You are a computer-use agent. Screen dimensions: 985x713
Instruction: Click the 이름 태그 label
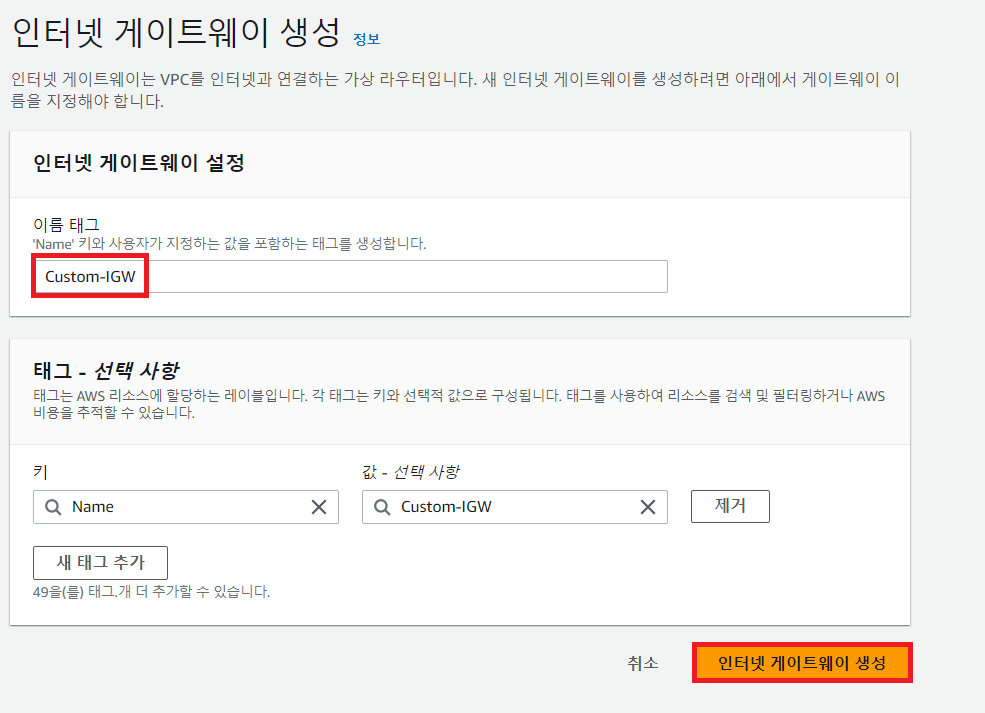[x=66, y=224]
